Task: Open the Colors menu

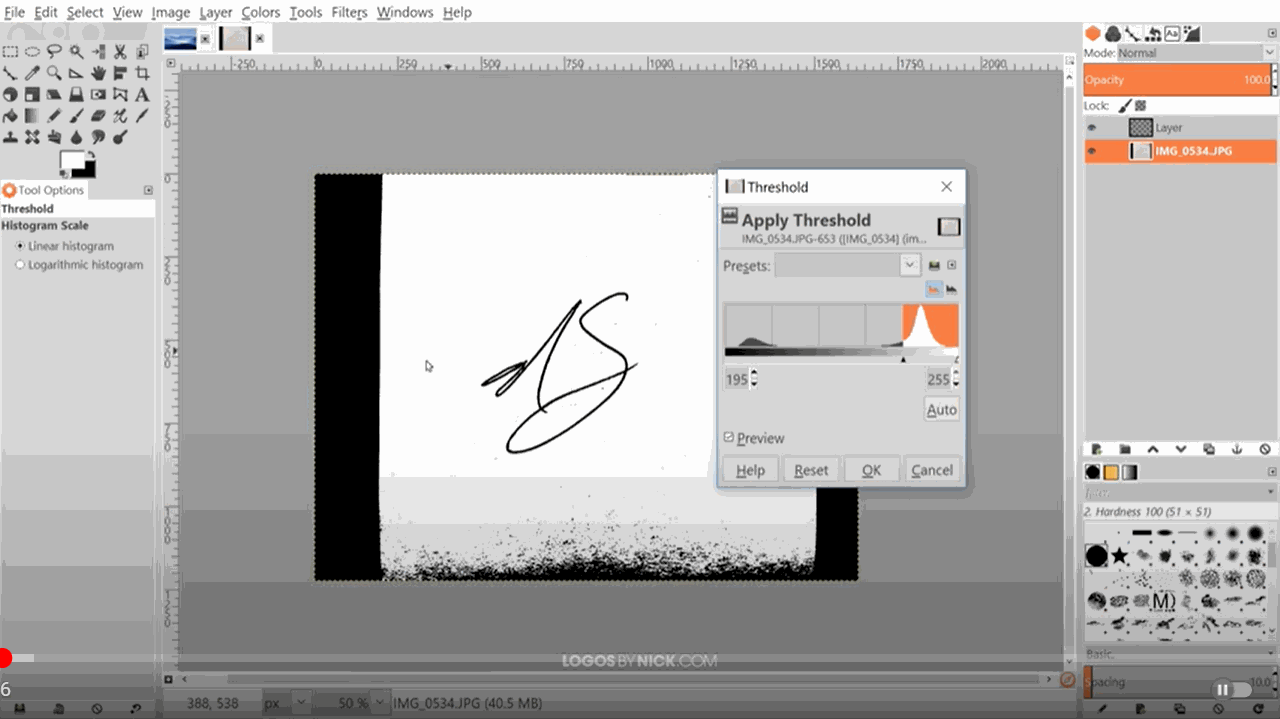Action: click(260, 12)
